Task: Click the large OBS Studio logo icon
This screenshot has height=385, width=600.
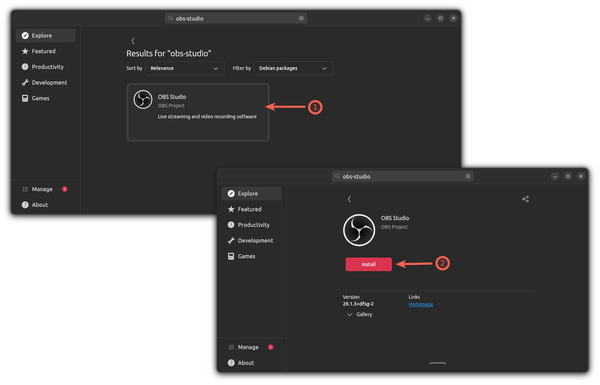Action: pos(359,230)
